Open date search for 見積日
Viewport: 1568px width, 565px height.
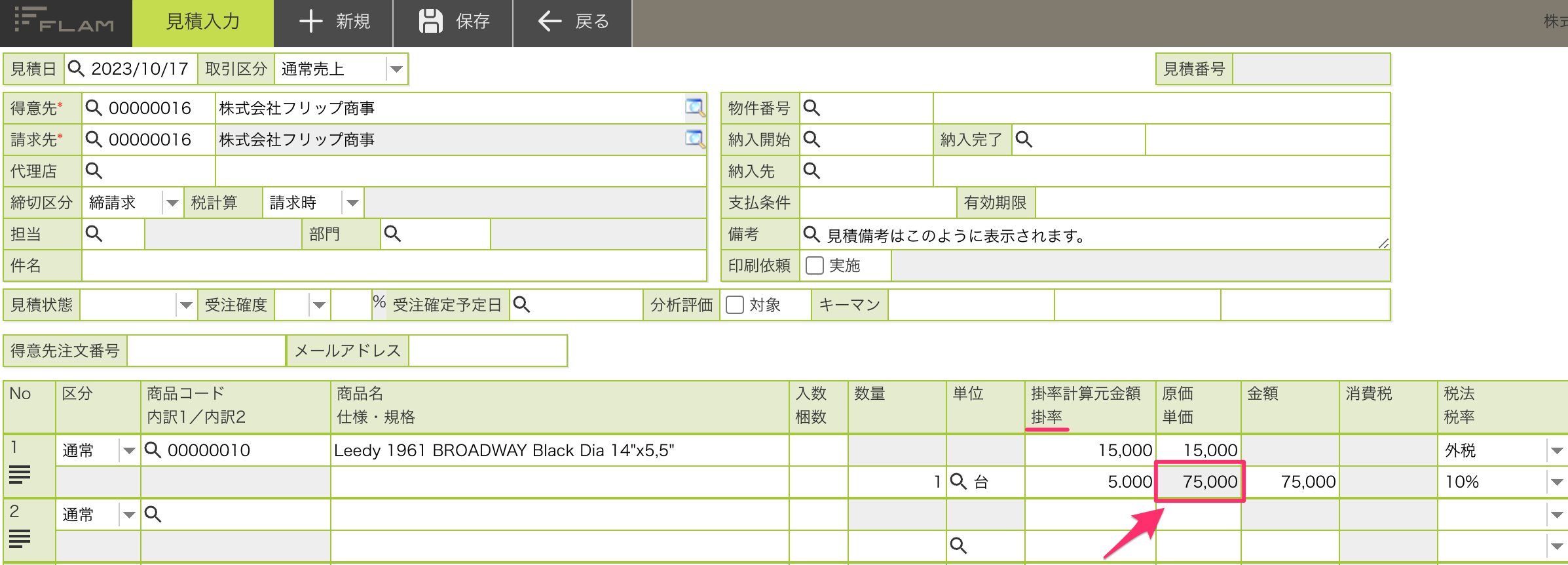pos(76,69)
